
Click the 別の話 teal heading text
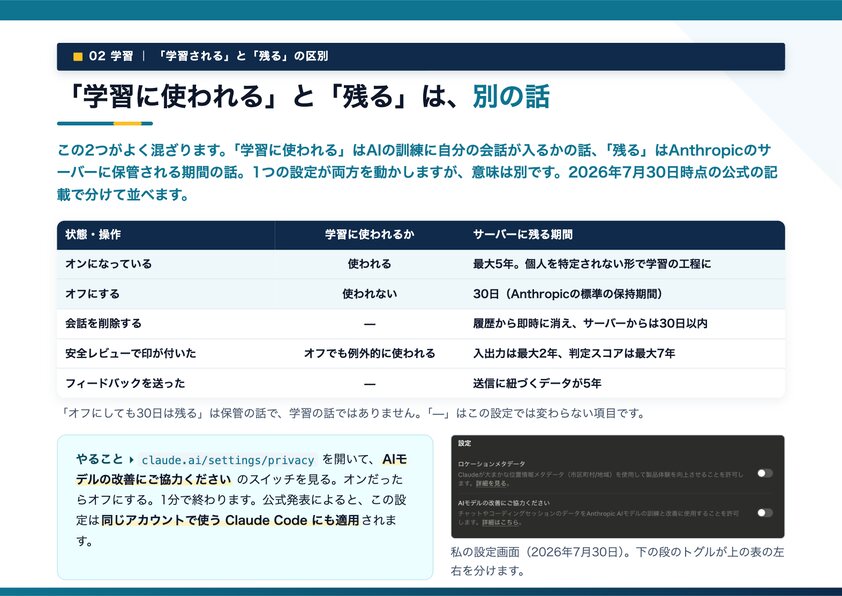511,97
